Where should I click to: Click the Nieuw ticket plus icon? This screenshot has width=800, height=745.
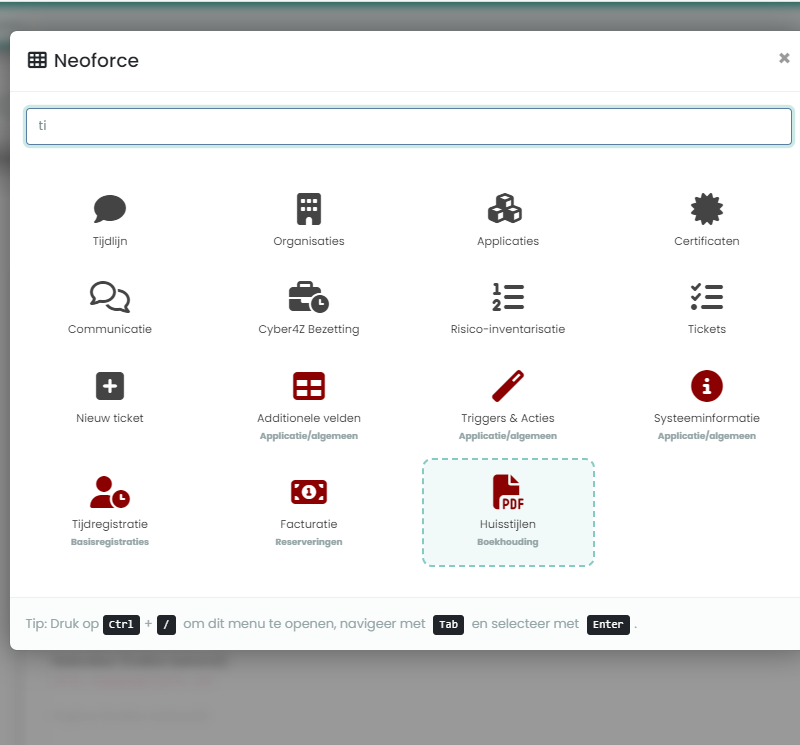(110, 386)
